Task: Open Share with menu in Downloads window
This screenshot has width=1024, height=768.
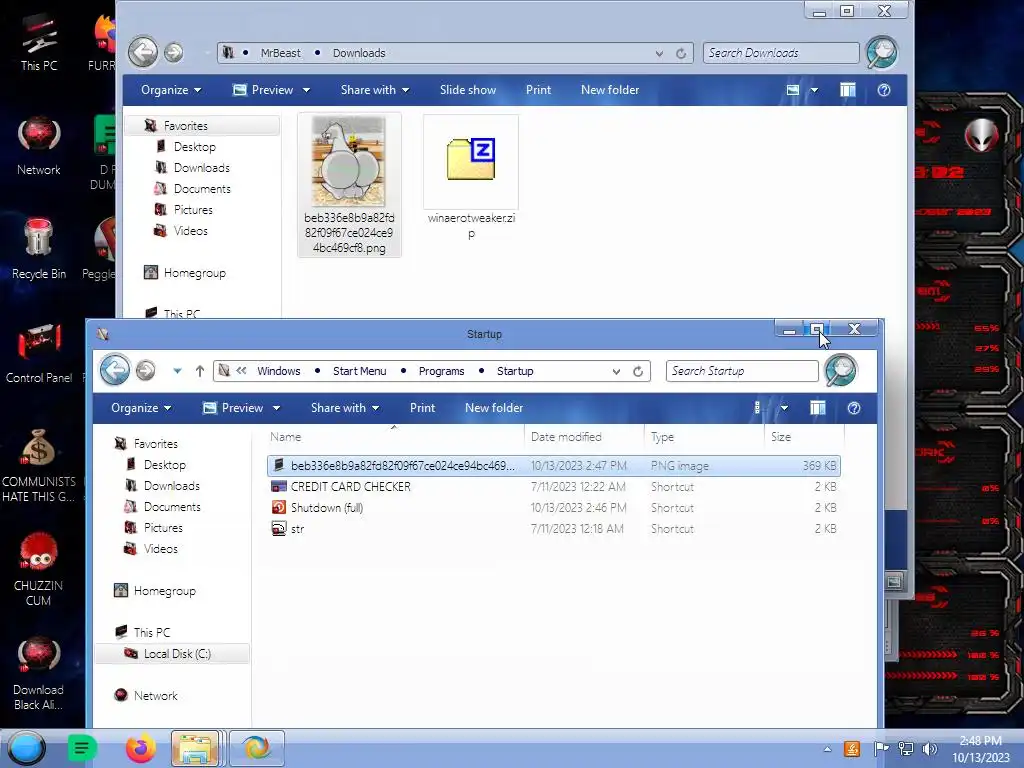Action: coord(375,90)
